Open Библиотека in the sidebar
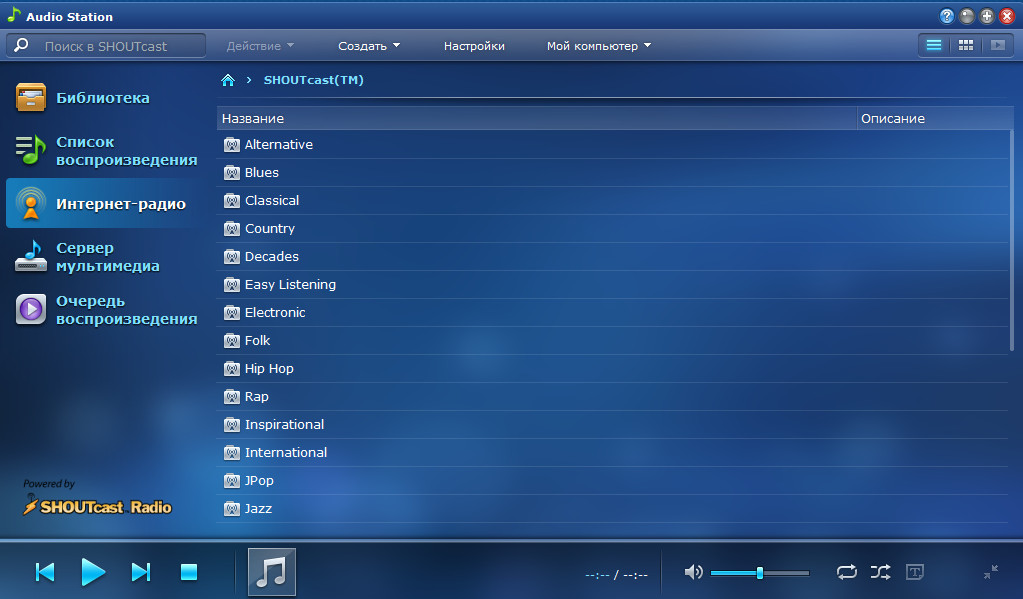The image size is (1023, 599). click(x=102, y=98)
